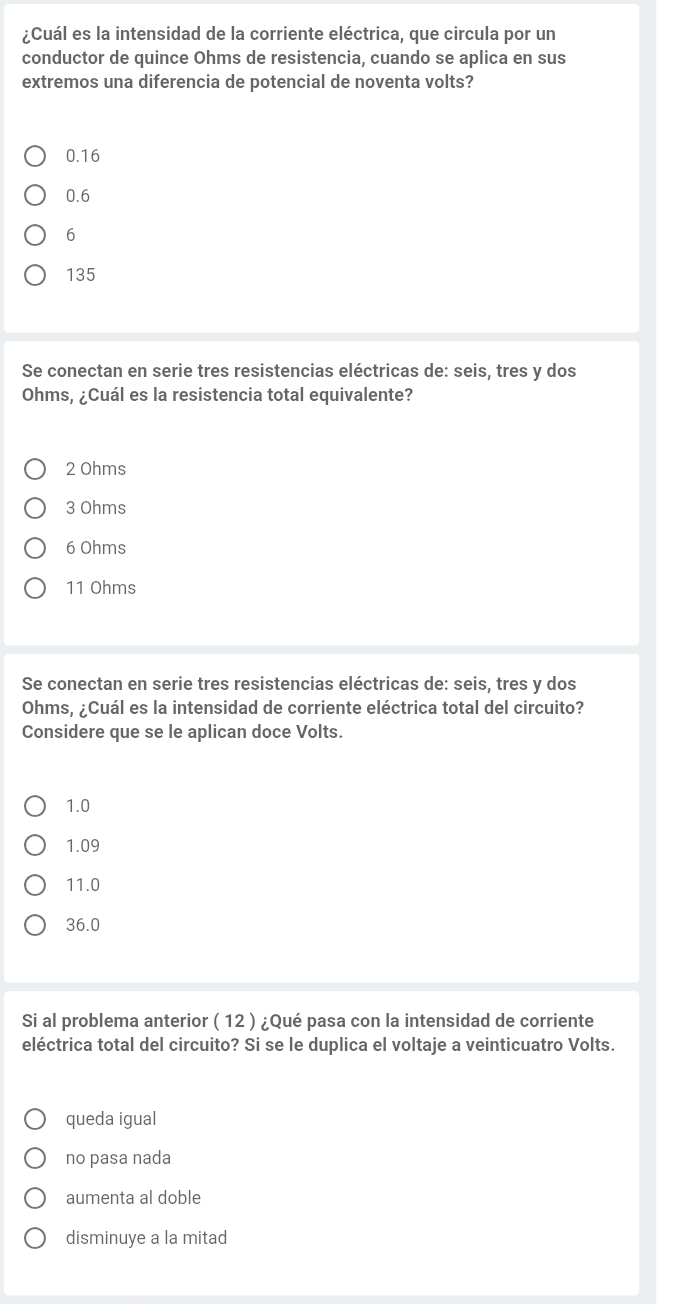Image resolution: width=687 pixels, height=1304 pixels.
Task: Click the question about resistencia total equivalente
Action: point(298,383)
